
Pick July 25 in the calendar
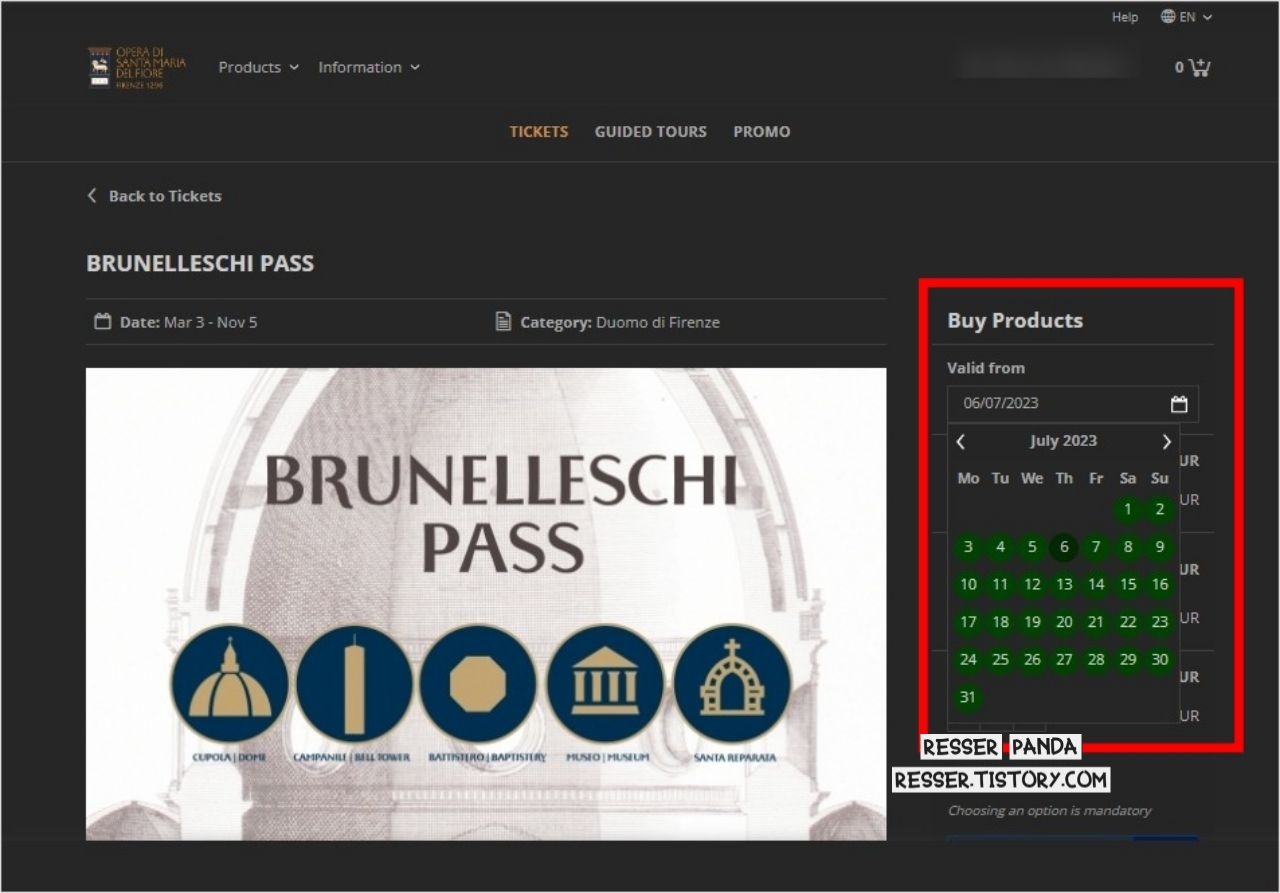[1000, 660]
